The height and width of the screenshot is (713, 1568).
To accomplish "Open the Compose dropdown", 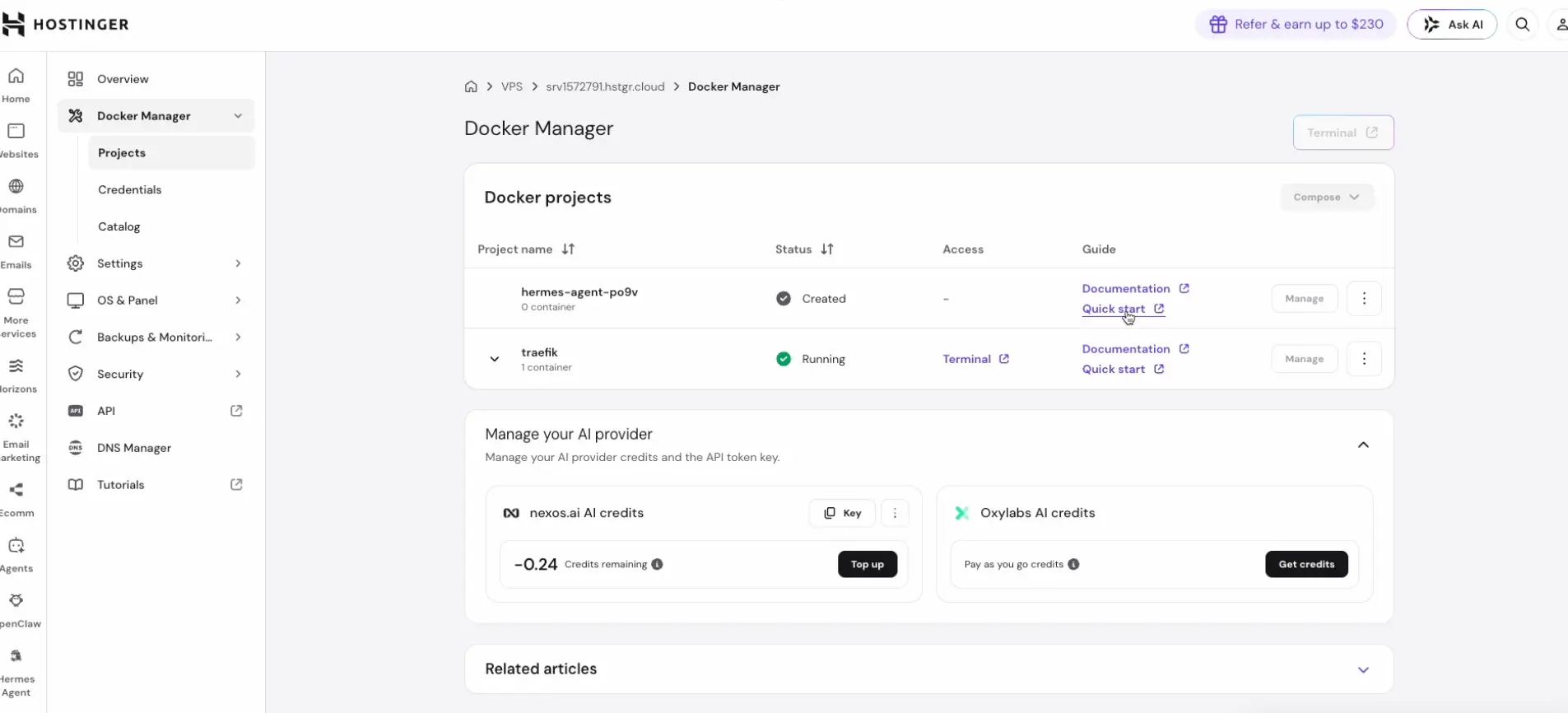I will coord(1327,198).
